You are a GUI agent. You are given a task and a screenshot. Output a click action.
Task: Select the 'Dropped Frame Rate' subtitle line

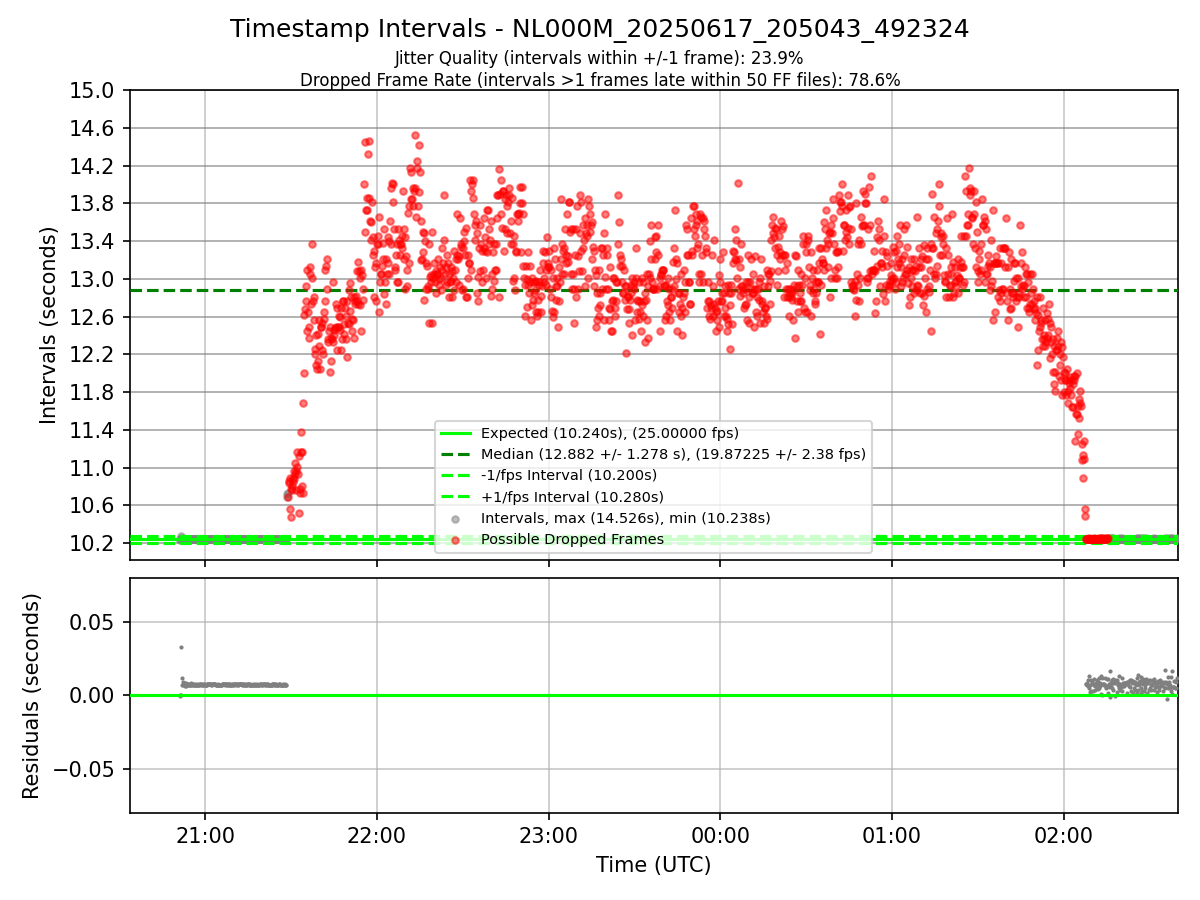599,80
